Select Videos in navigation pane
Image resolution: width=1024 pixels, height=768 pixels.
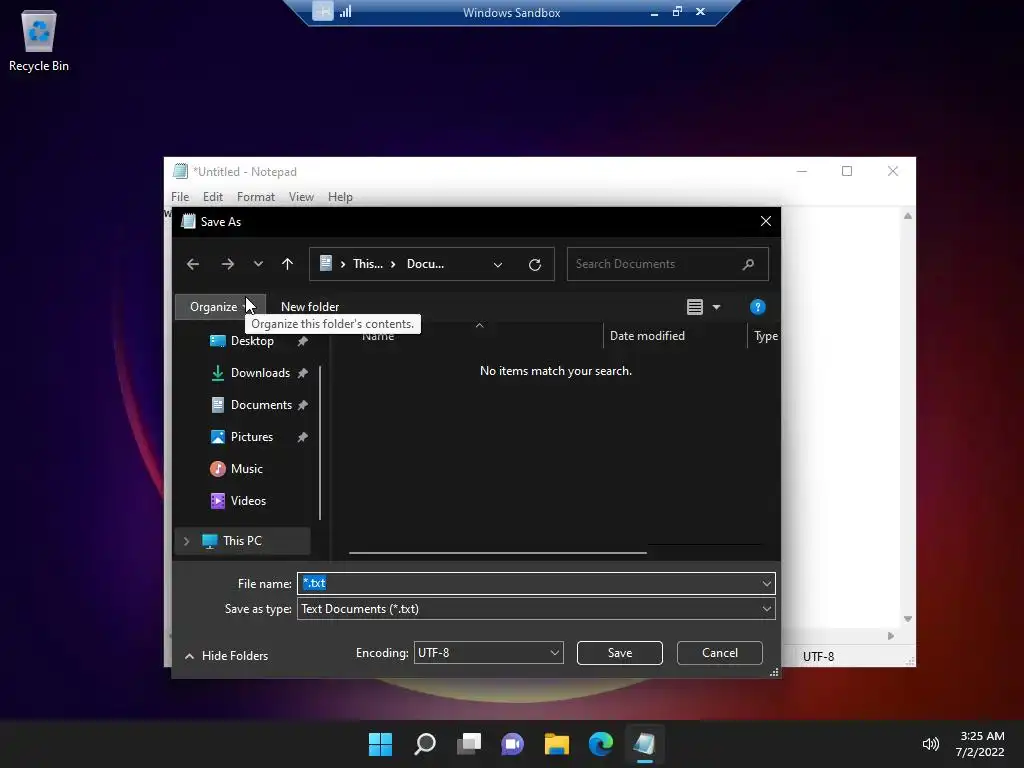(x=248, y=501)
